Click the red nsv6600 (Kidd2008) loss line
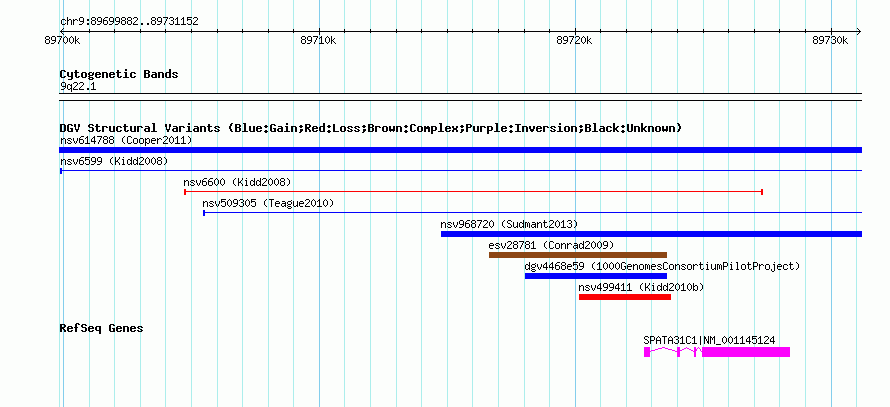This screenshot has height=407, width=890. 473,192
